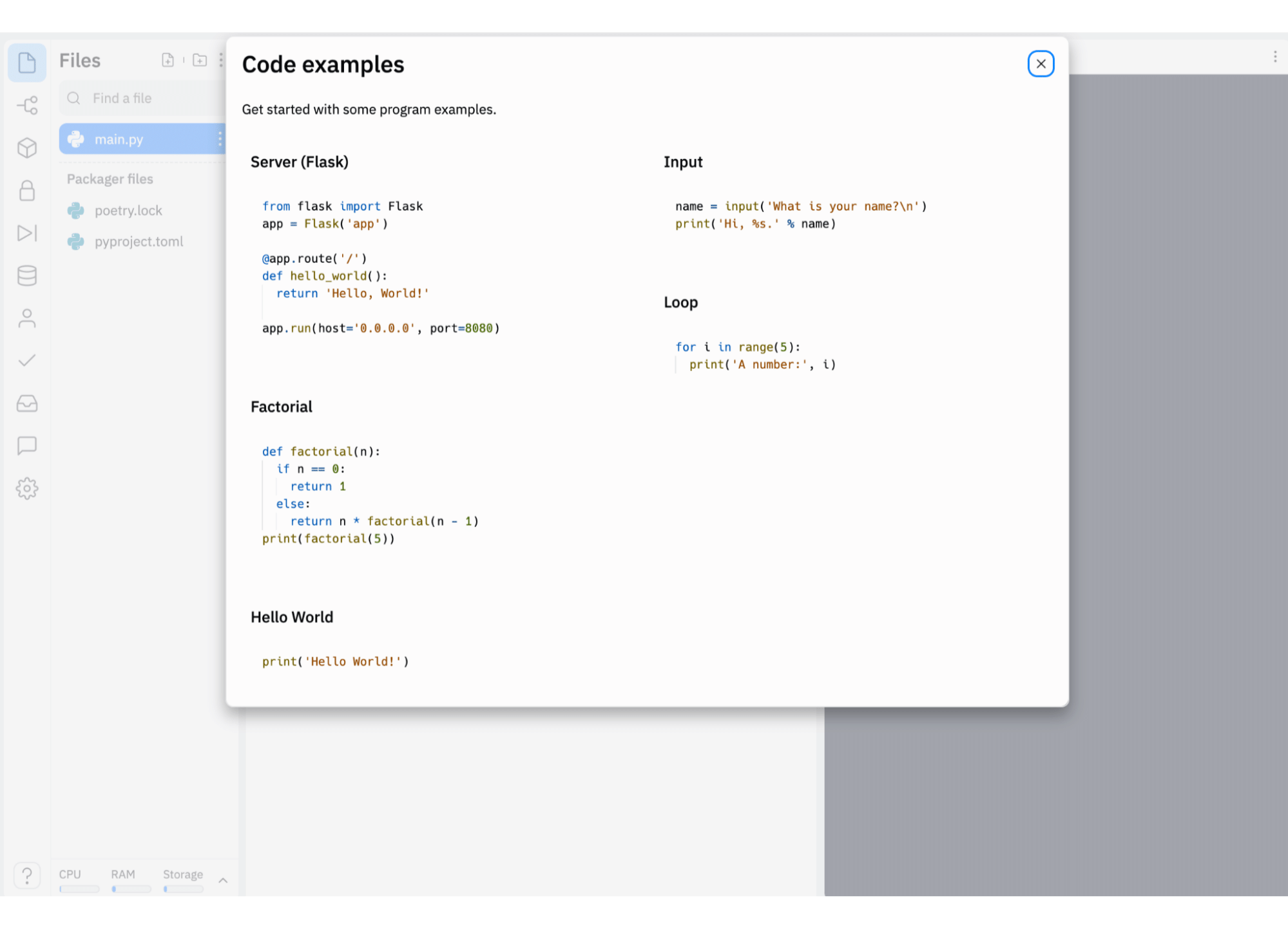Viewport: 1288px width, 929px height.
Task: Select poetry.lock in file tree
Action: [128, 211]
